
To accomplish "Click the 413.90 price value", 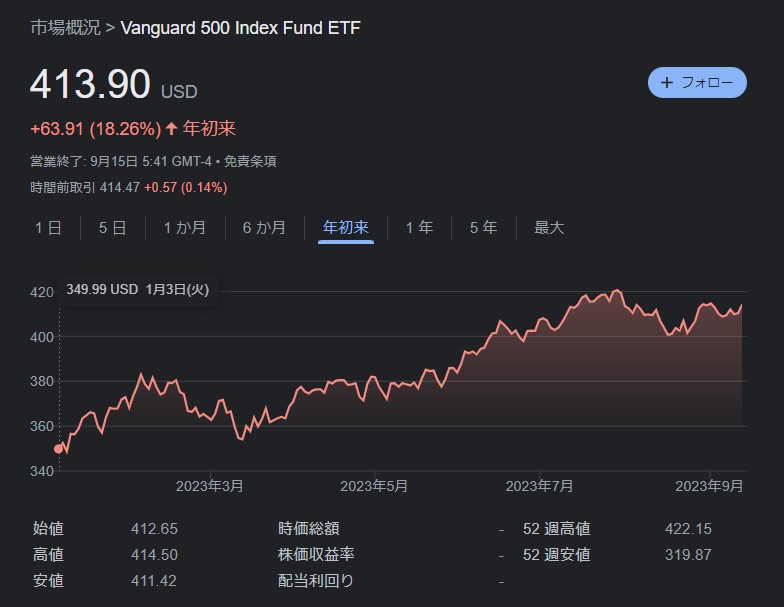I will click(x=90, y=84).
